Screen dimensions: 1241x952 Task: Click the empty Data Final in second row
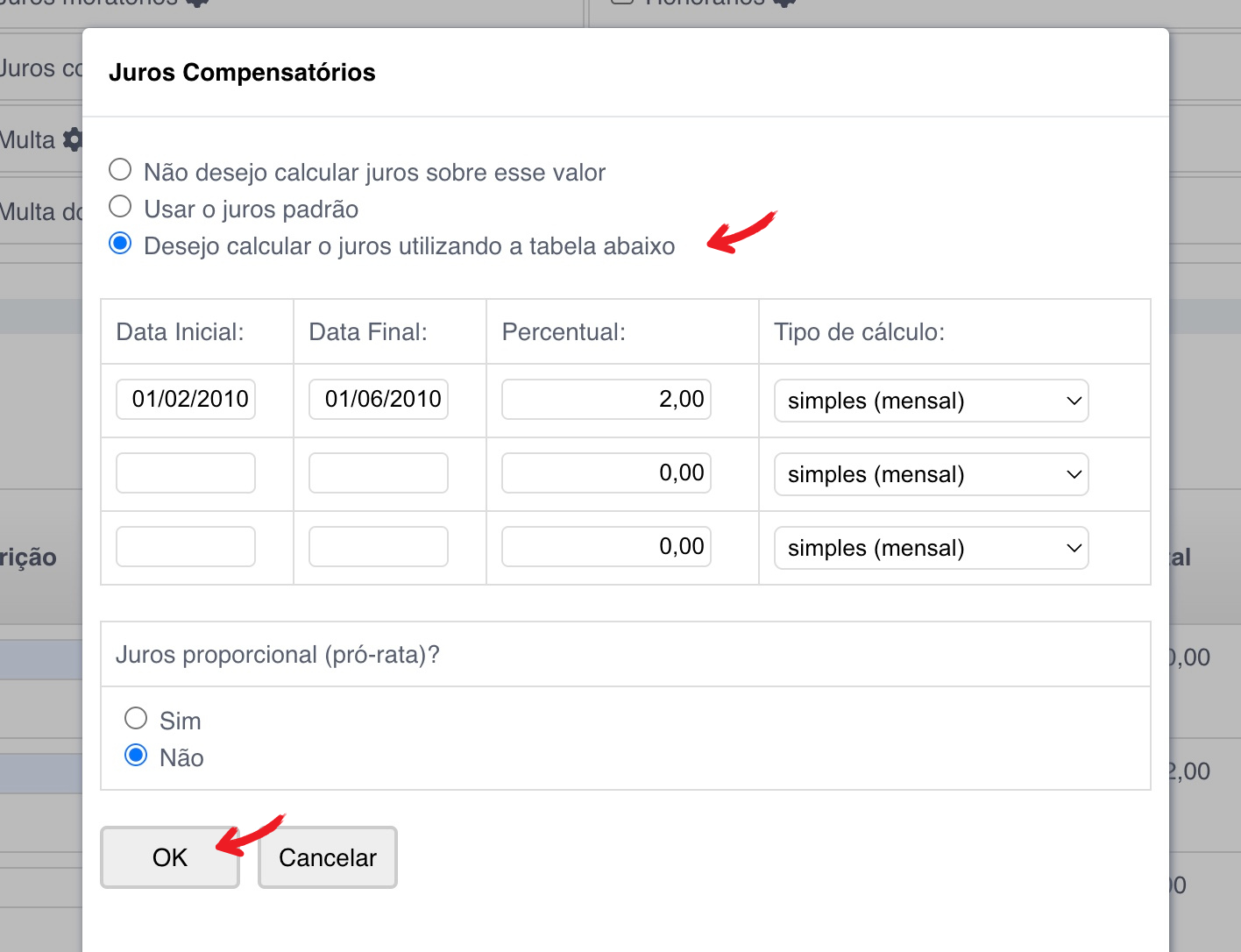[379, 473]
